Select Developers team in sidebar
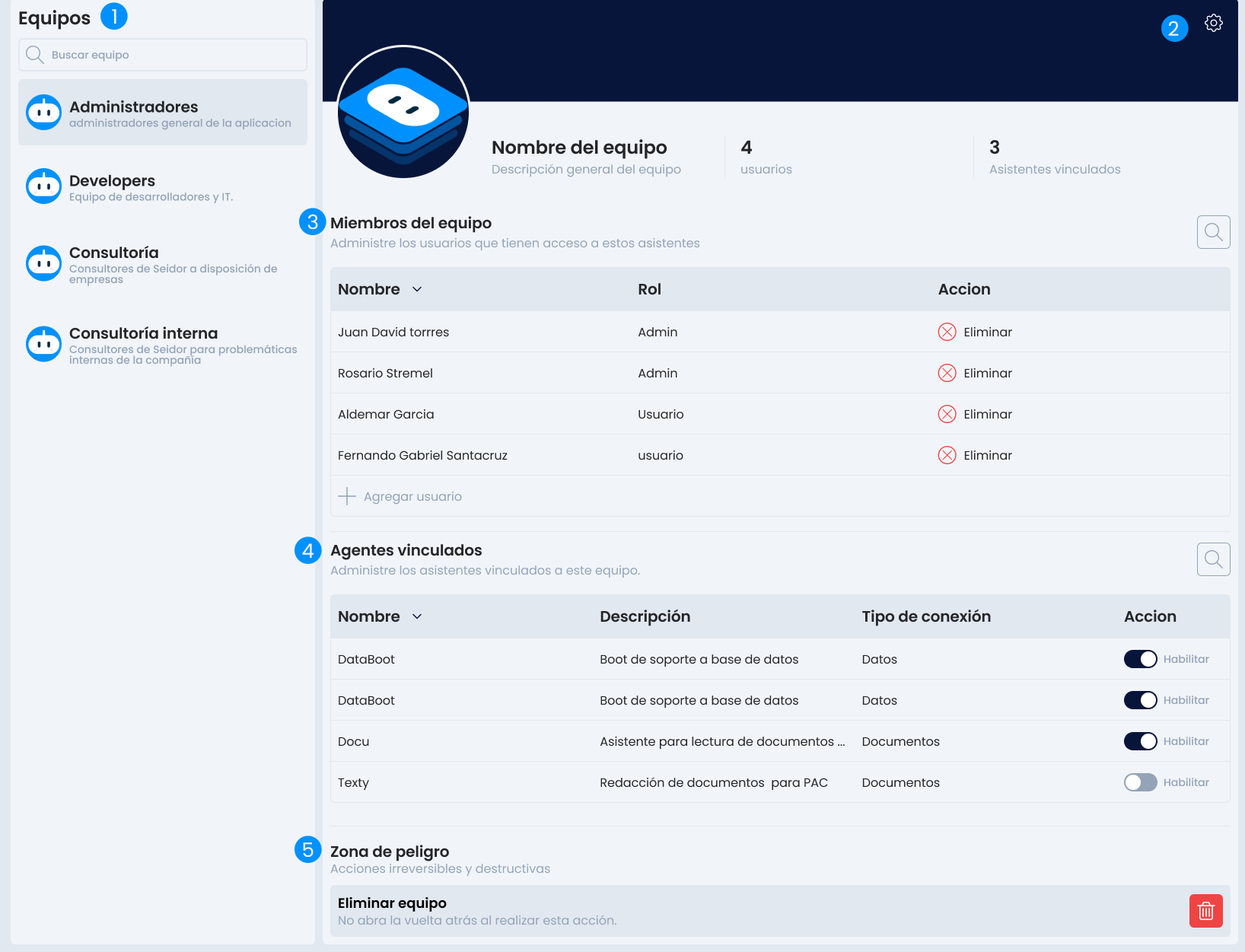 pos(163,187)
